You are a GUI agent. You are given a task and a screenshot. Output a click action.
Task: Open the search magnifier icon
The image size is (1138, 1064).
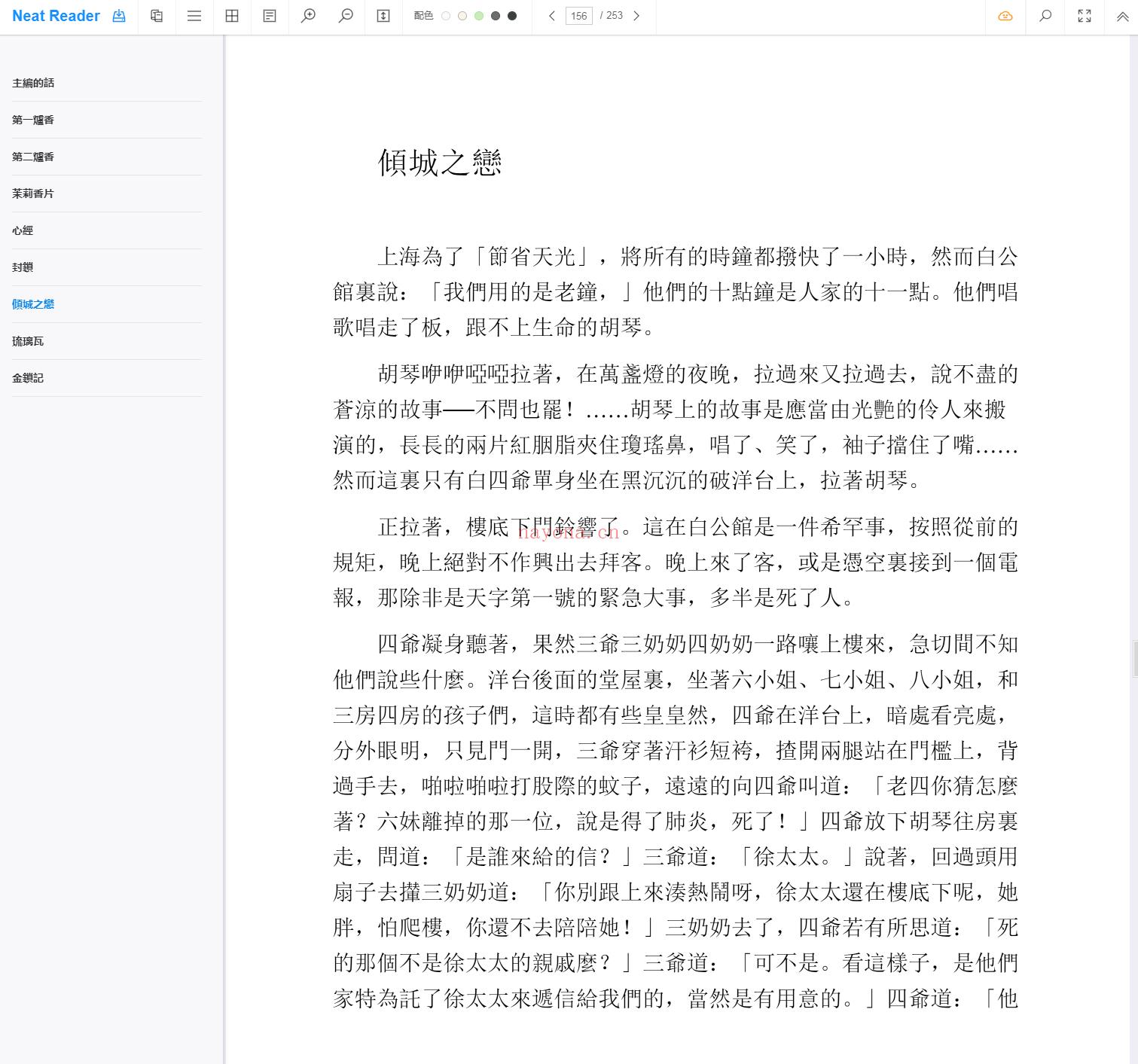pyautogui.click(x=1045, y=16)
